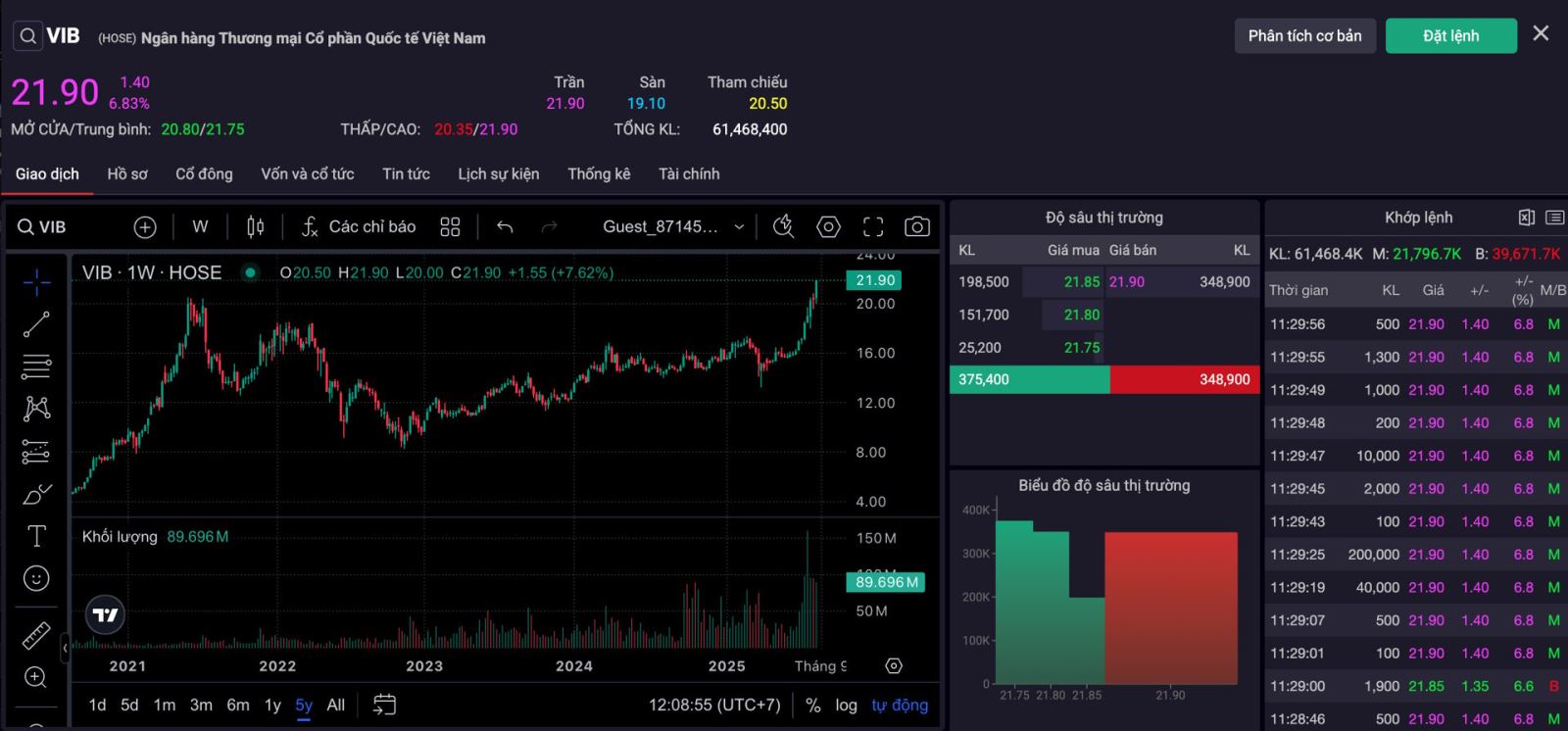1568x731 pixels.
Task: Set chart range to 1d
Action: coord(97,705)
